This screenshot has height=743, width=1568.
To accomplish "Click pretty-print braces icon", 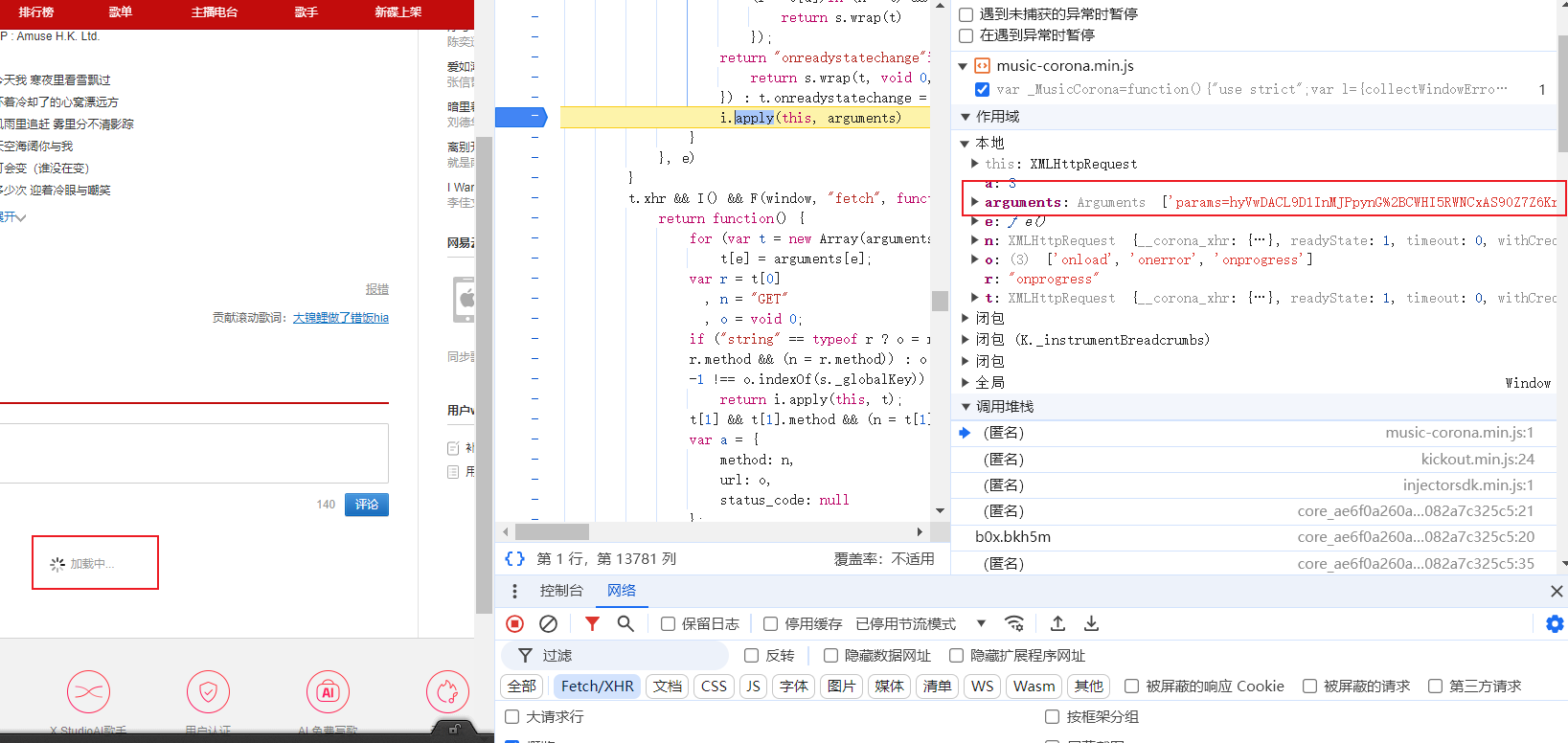I will pyautogui.click(x=515, y=558).
